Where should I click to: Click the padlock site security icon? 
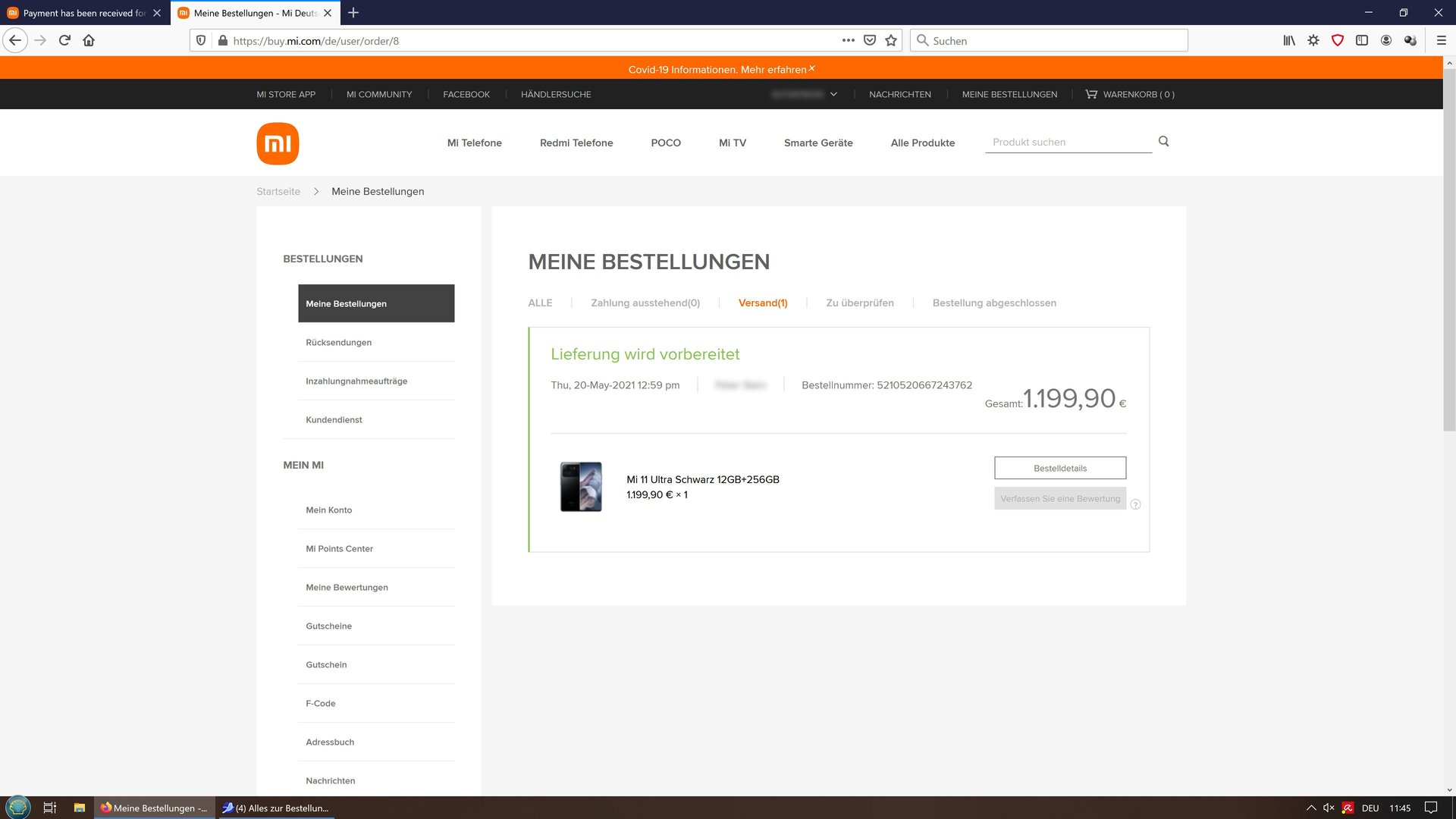[222, 40]
